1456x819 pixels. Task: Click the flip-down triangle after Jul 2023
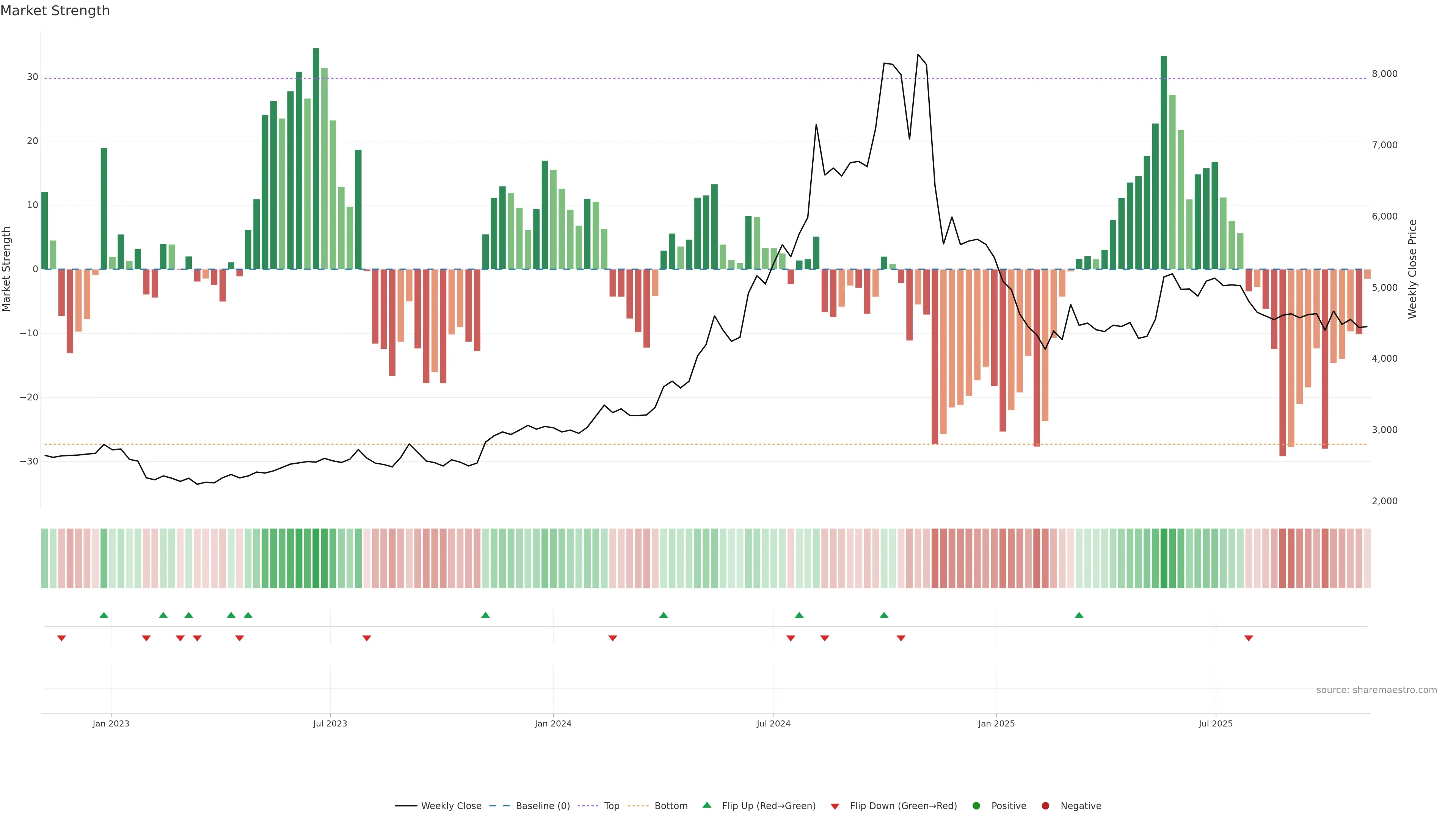[367, 638]
